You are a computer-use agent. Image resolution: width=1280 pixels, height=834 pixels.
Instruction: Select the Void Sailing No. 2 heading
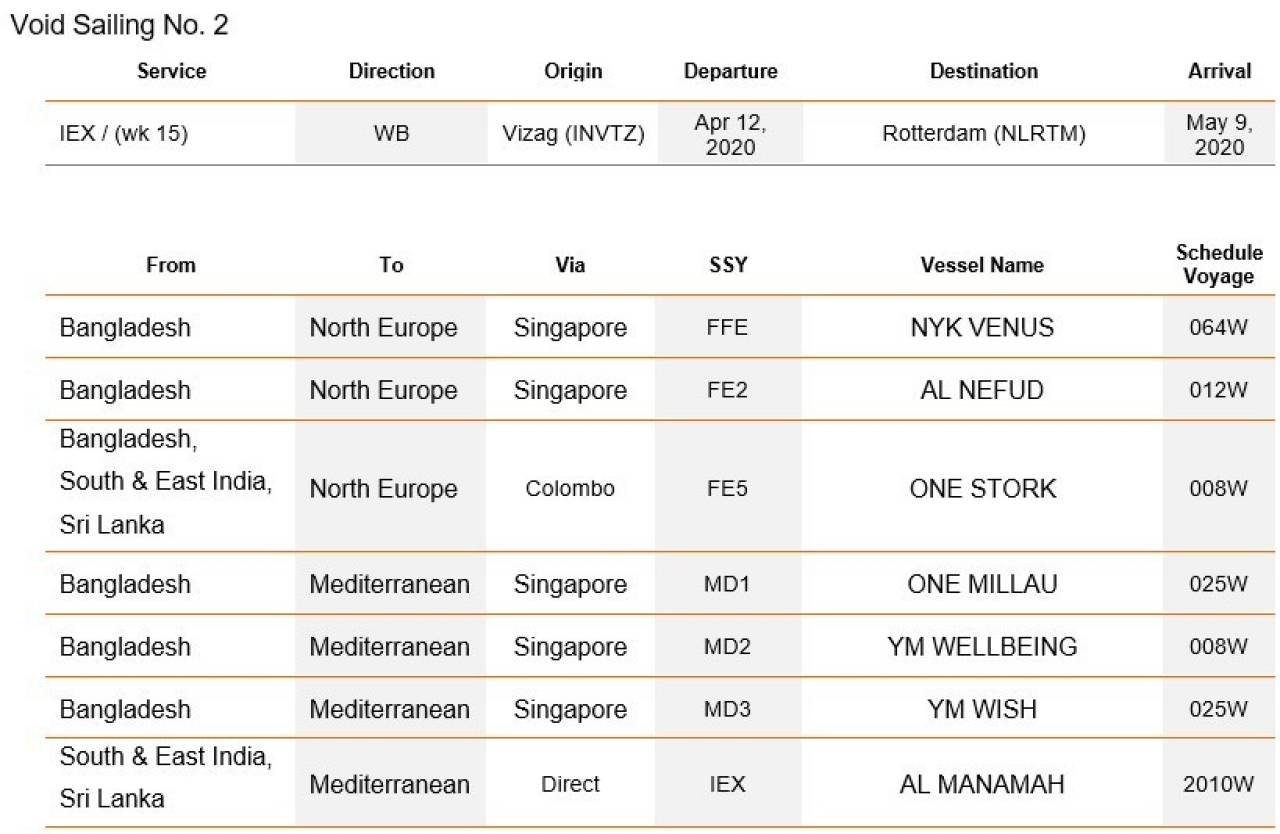tap(119, 25)
